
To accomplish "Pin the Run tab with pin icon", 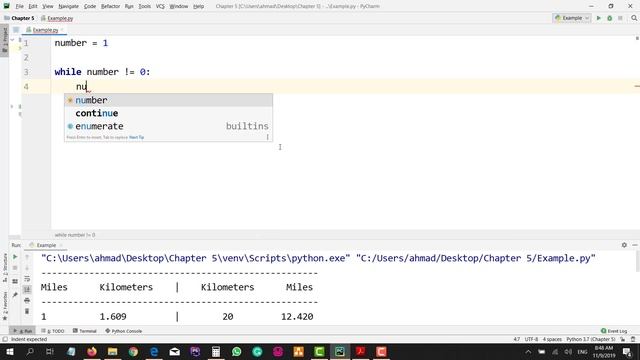I will (x=15, y=295).
